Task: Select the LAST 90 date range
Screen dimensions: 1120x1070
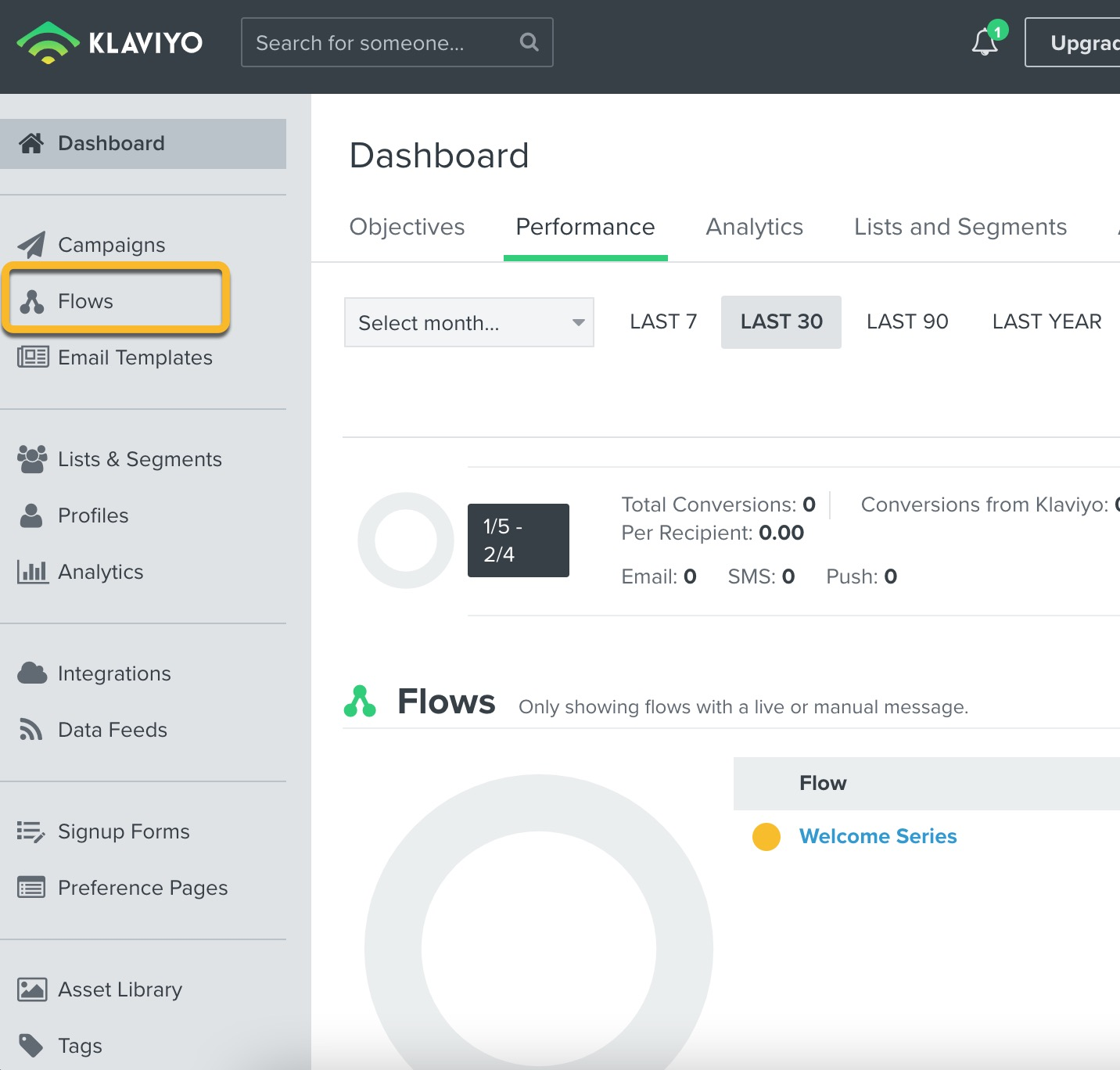Action: pos(907,321)
